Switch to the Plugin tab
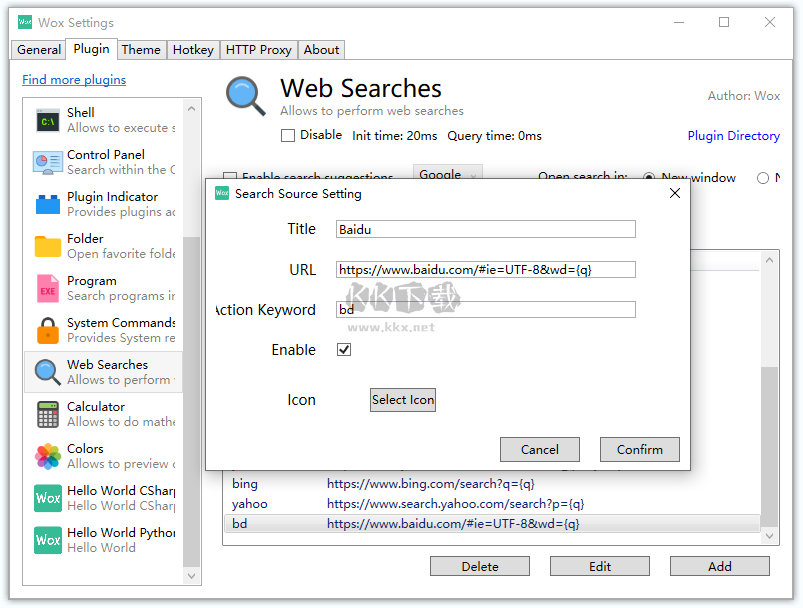The width and height of the screenshot is (803, 608). (x=92, y=49)
